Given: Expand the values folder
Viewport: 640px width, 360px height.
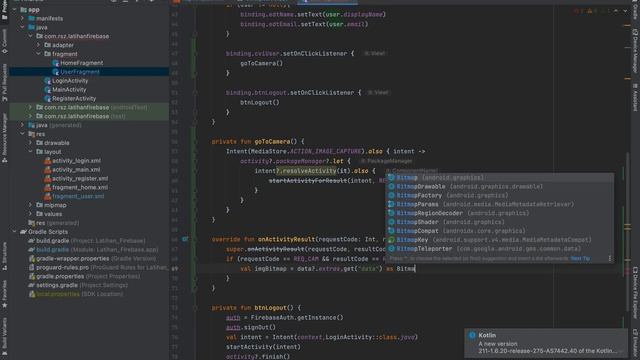Looking at the screenshot, I should (31, 214).
